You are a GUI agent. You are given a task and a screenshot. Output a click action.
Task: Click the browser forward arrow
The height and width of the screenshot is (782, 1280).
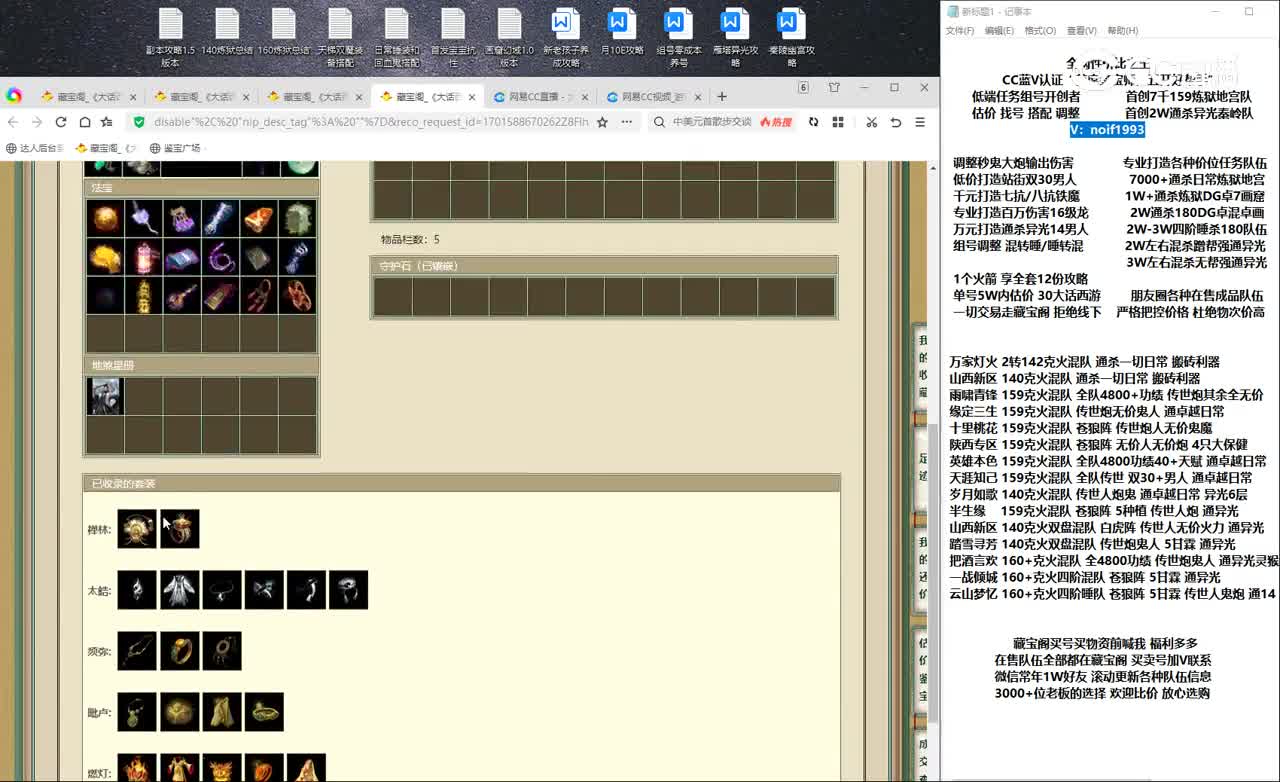pyautogui.click(x=37, y=122)
